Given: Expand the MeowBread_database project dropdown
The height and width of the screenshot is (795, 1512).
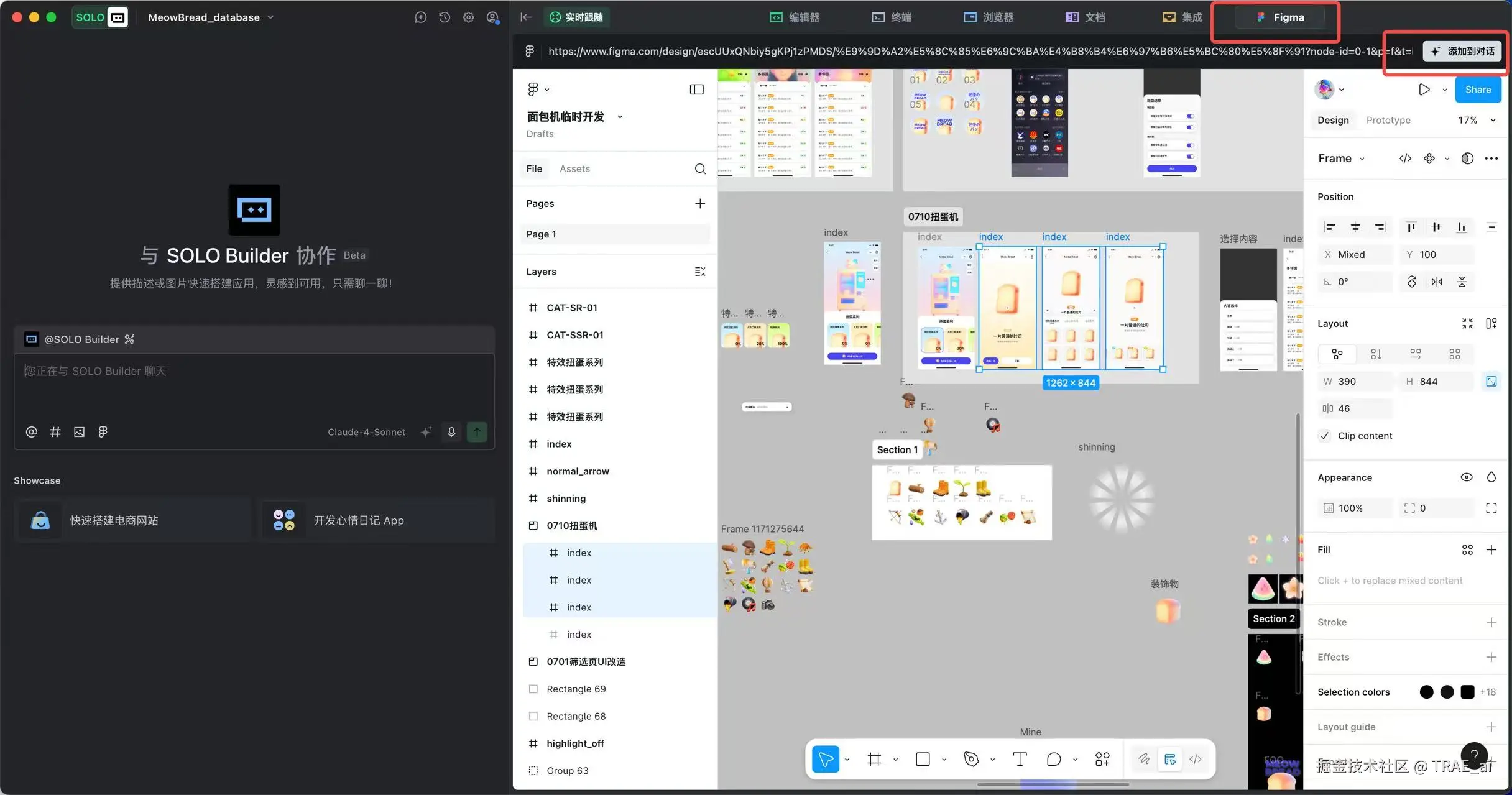Looking at the screenshot, I should pyautogui.click(x=270, y=17).
